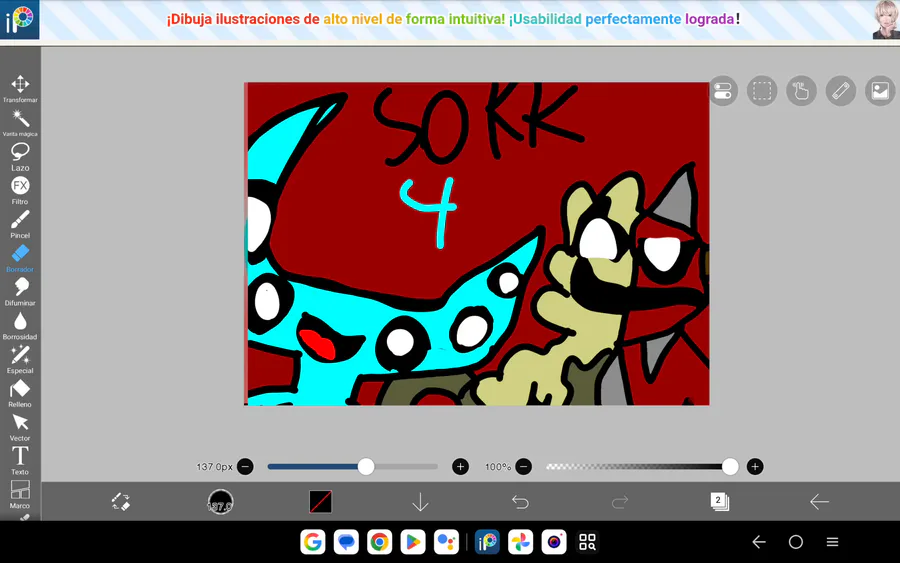Toggle the stabilizer switch icon above canvas

[723, 91]
